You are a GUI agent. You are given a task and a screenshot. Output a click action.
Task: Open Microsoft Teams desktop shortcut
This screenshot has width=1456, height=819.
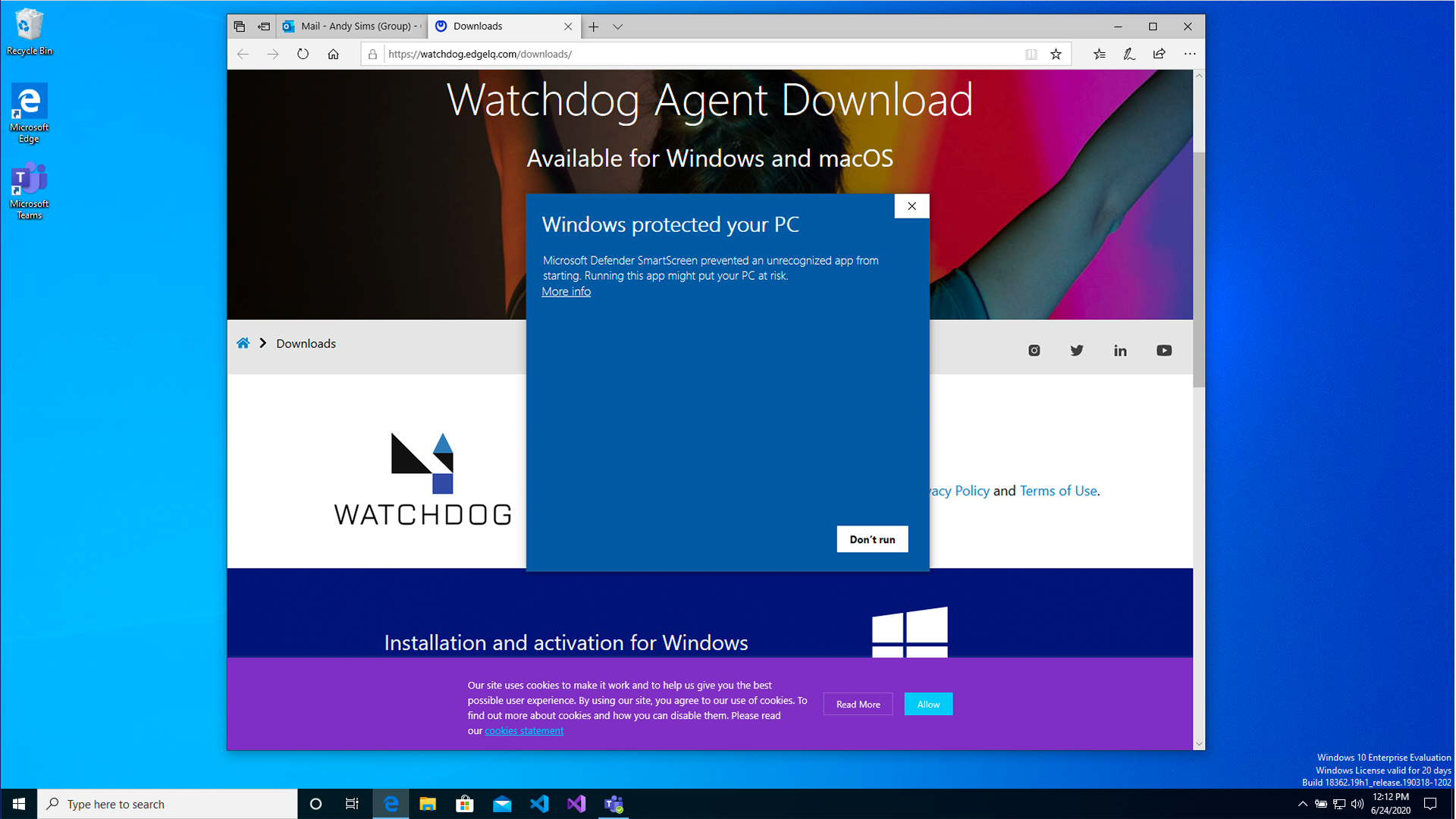(29, 190)
